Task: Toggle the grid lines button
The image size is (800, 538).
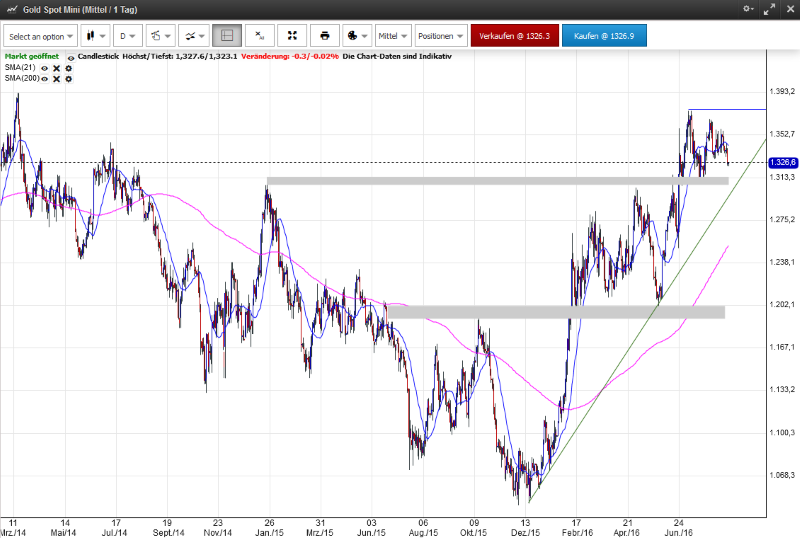Action: pyautogui.click(x=227, y=36)
